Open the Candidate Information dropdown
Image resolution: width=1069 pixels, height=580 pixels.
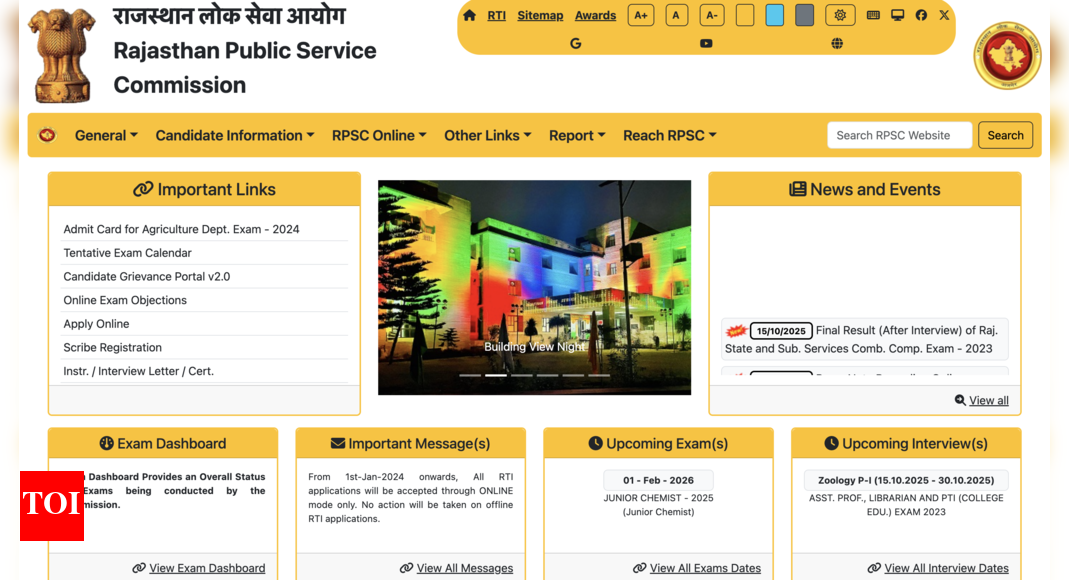(234, 135)
